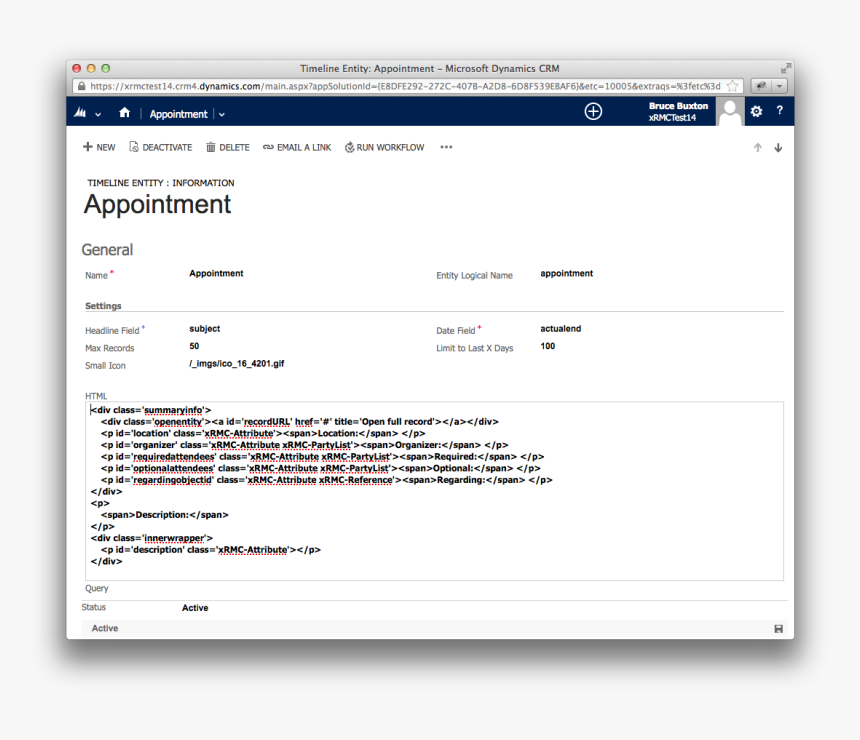Click the quick create plus icon
This screenshot has width=860, height=740.
point(593,112)
